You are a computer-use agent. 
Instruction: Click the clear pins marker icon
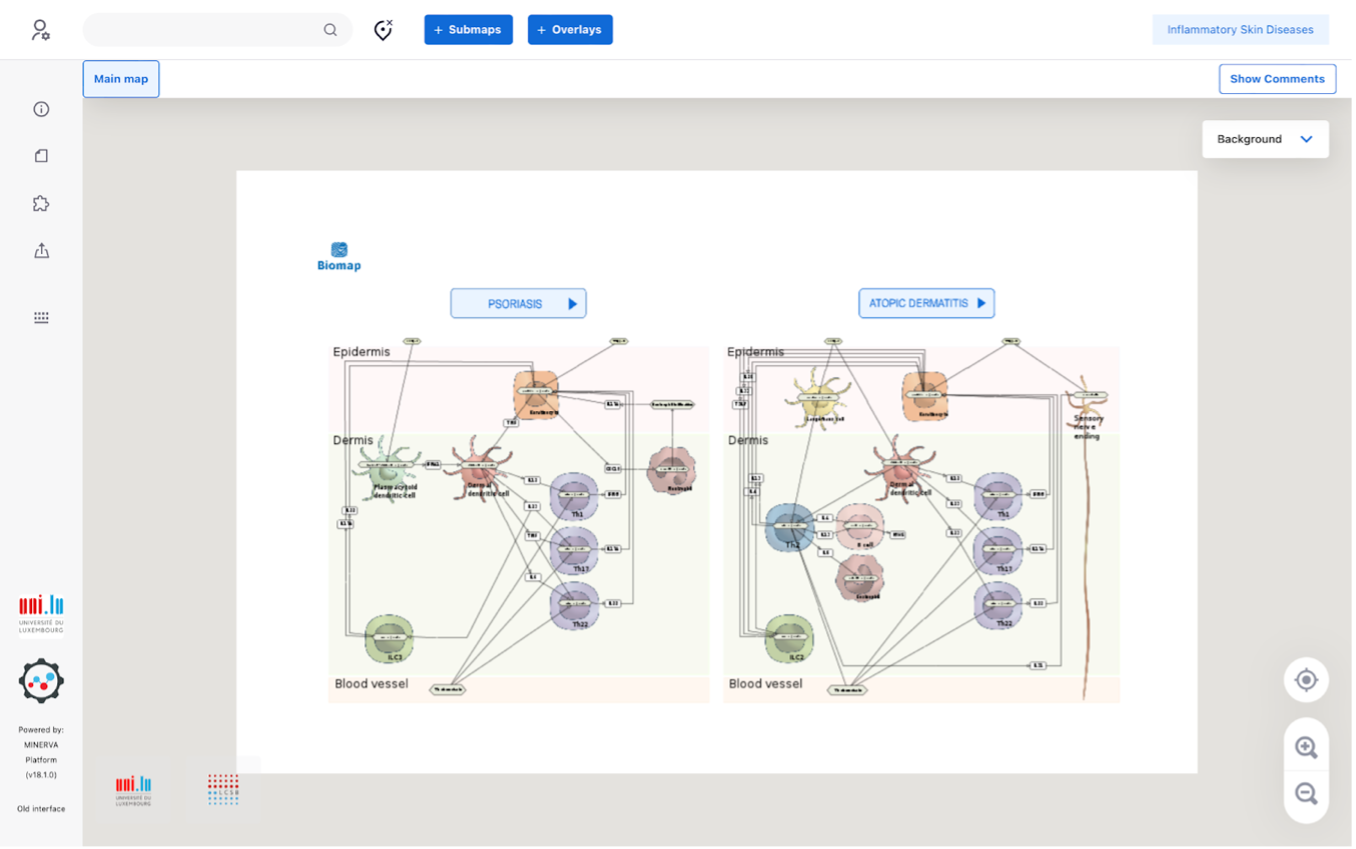383,30
